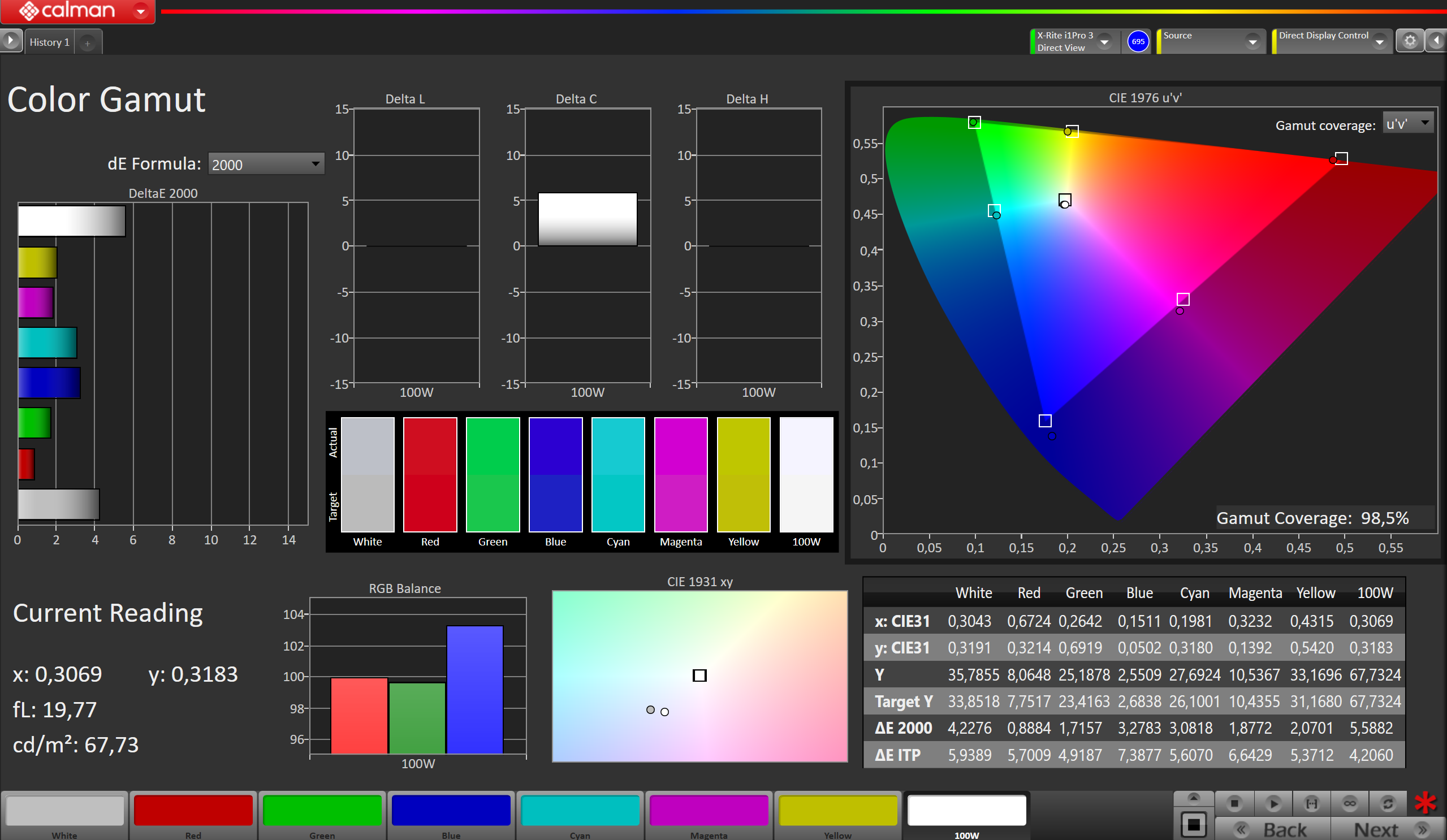Open the Gamut coverage u'v' dropdown

click(1407, 124)
